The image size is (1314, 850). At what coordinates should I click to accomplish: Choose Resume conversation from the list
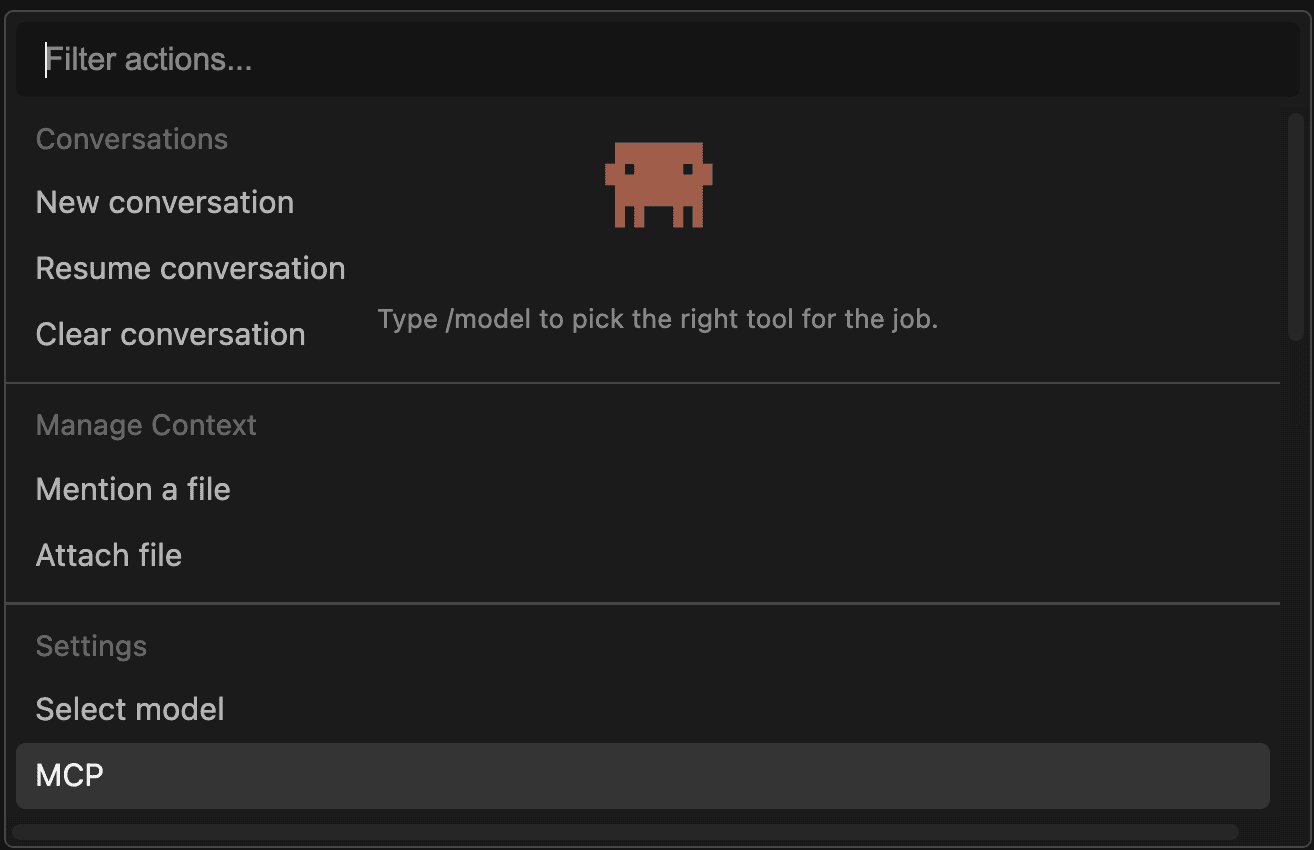tap(190, 268)
